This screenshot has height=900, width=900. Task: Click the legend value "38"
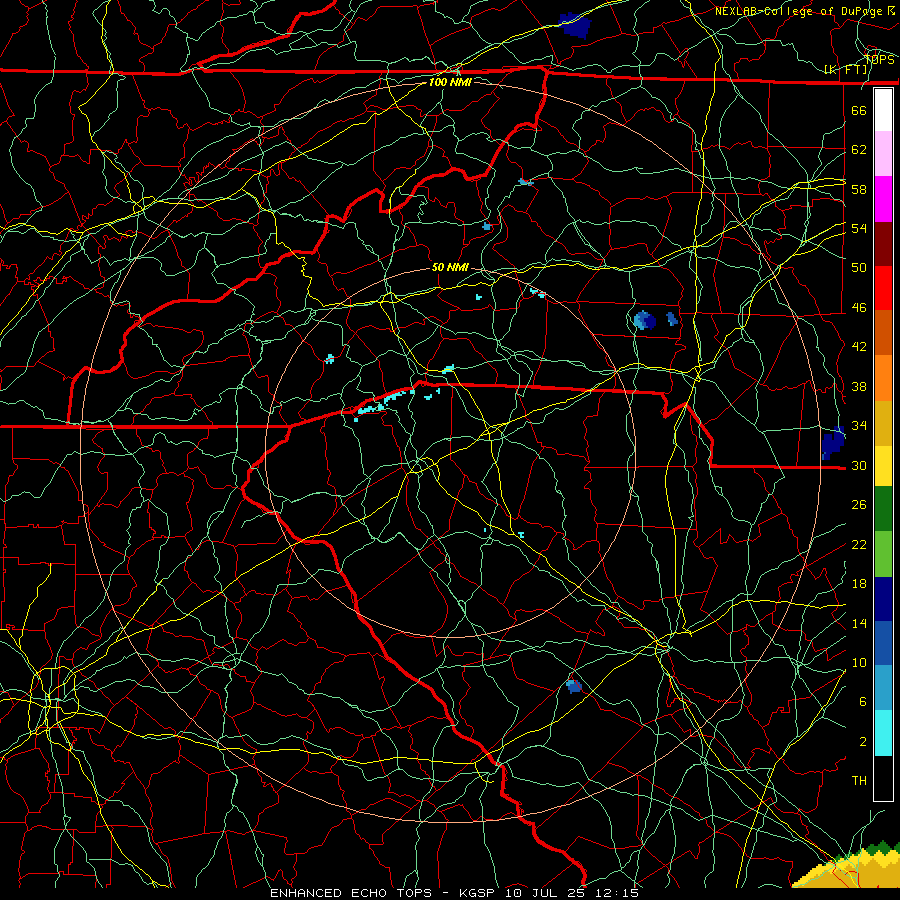[x=859, y=387]
